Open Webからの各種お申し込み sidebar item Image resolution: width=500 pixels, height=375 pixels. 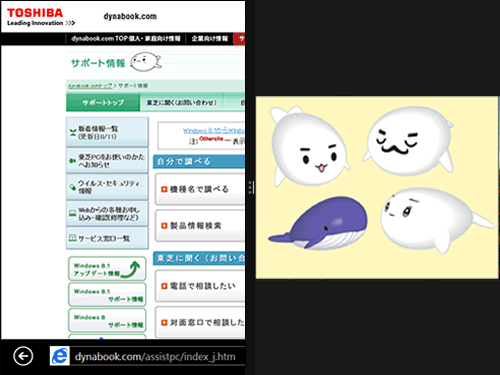pyautogui.click(x=107, y=214)
